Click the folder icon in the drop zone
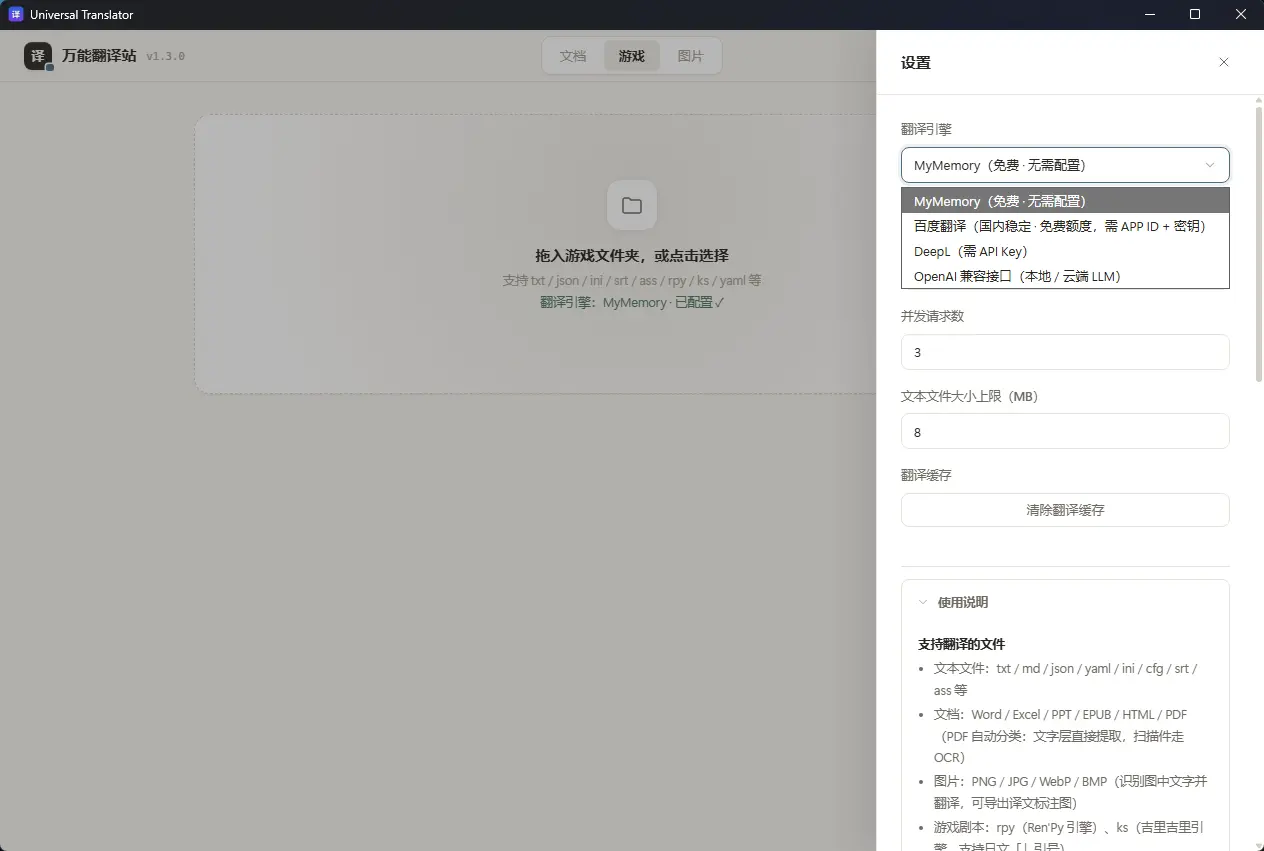The height and width of the screenshot is (851, 1264). tap(632, 205)
